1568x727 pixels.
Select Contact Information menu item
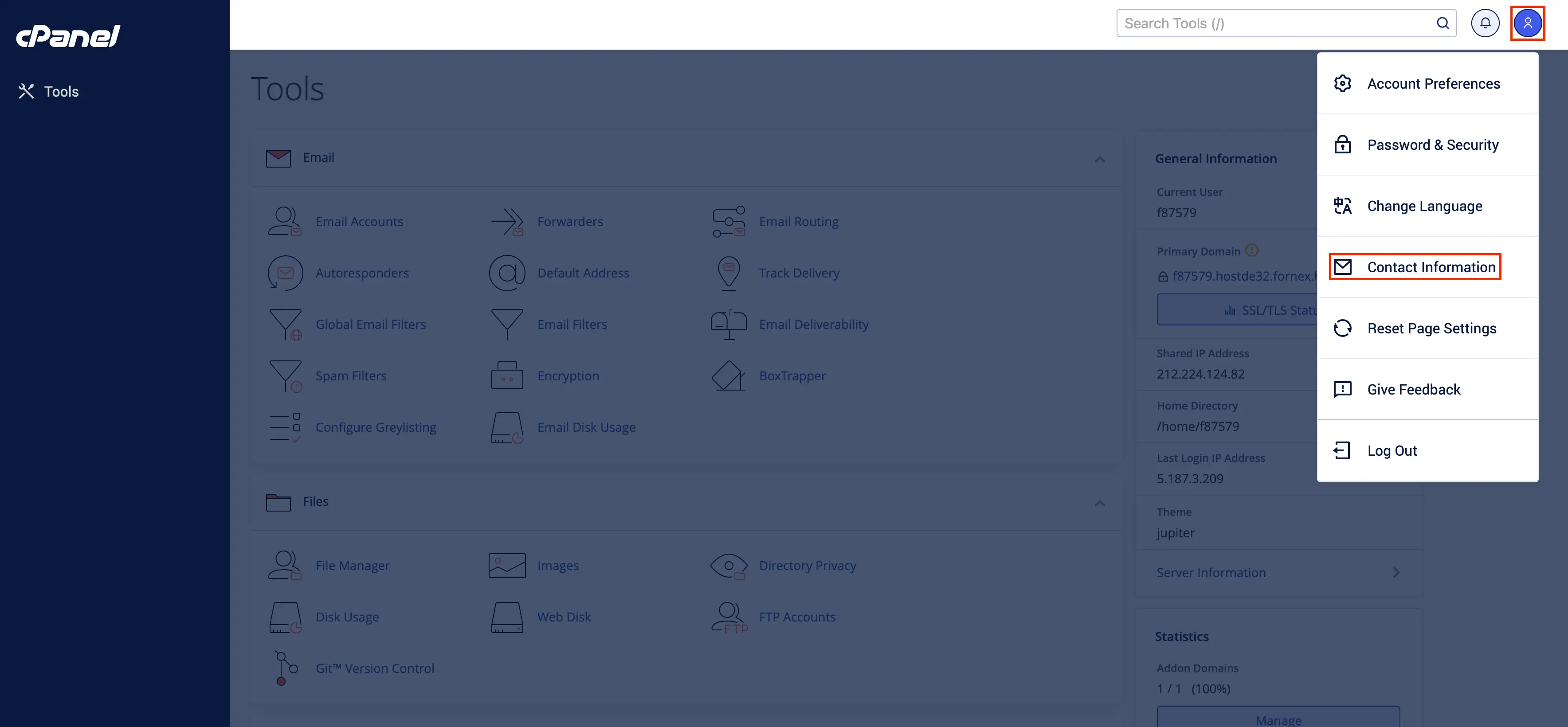[1431, 267]
